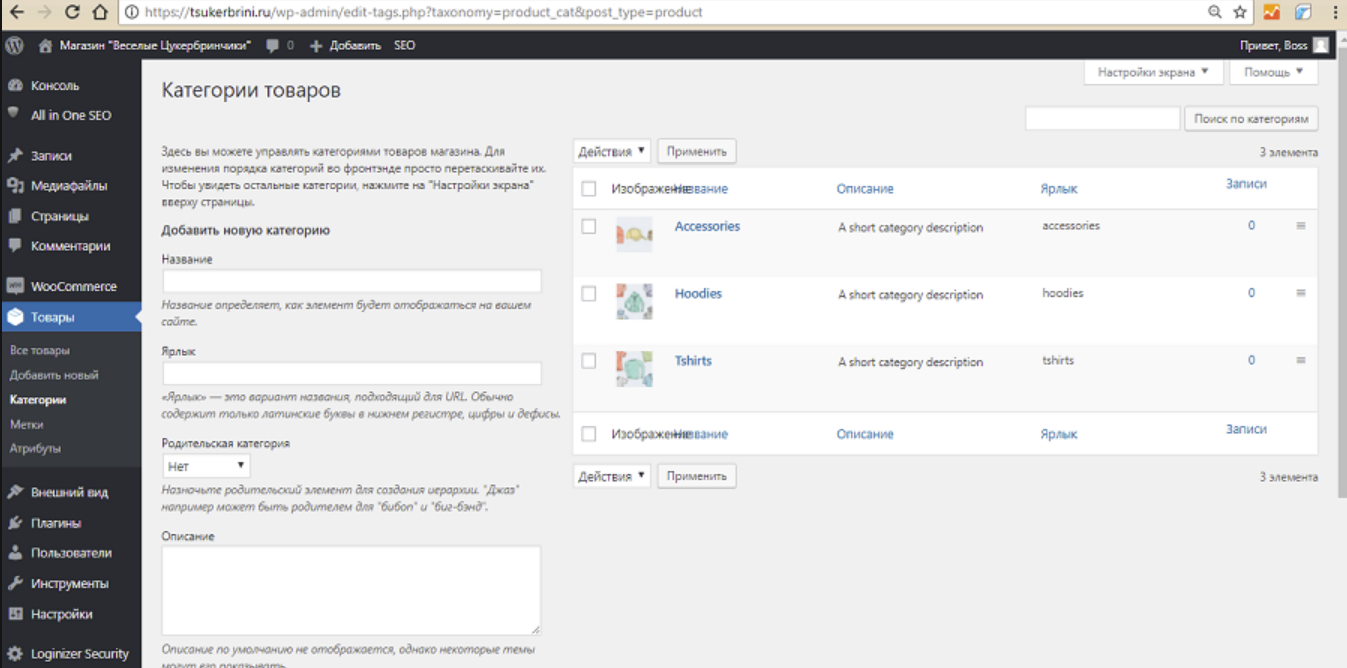
Task: Click the browser reload icon
Action: (x=72, y=13)
